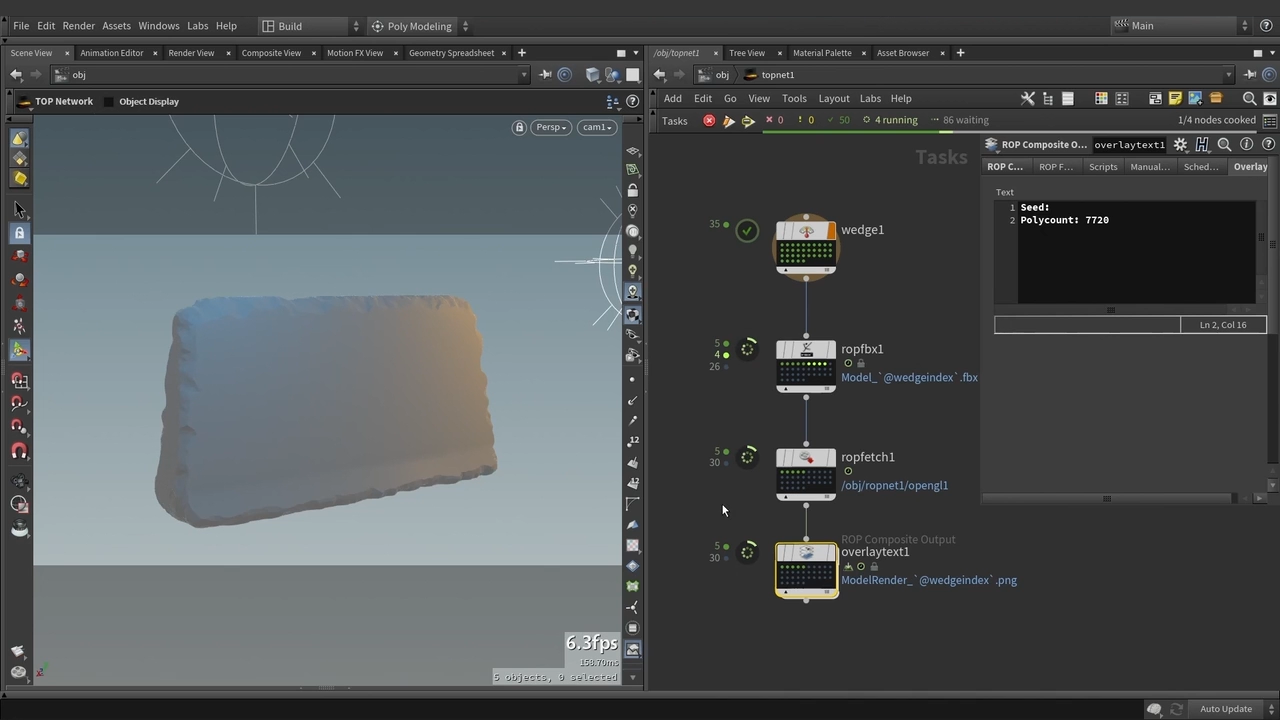Toggle the display eye icon in network toolbar
The image size is (1280, 720).
[1270, 98]
